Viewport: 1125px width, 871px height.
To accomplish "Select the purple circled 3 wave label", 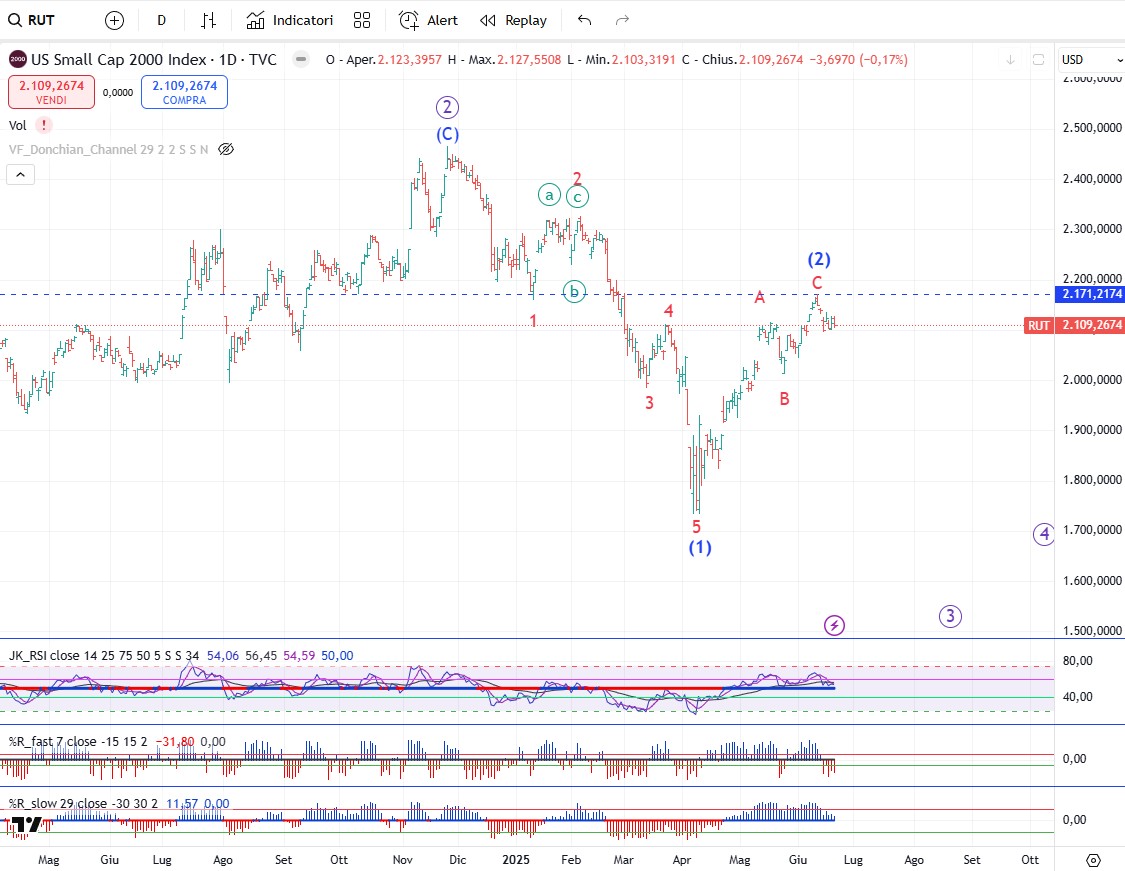I will tap(951, 616).
